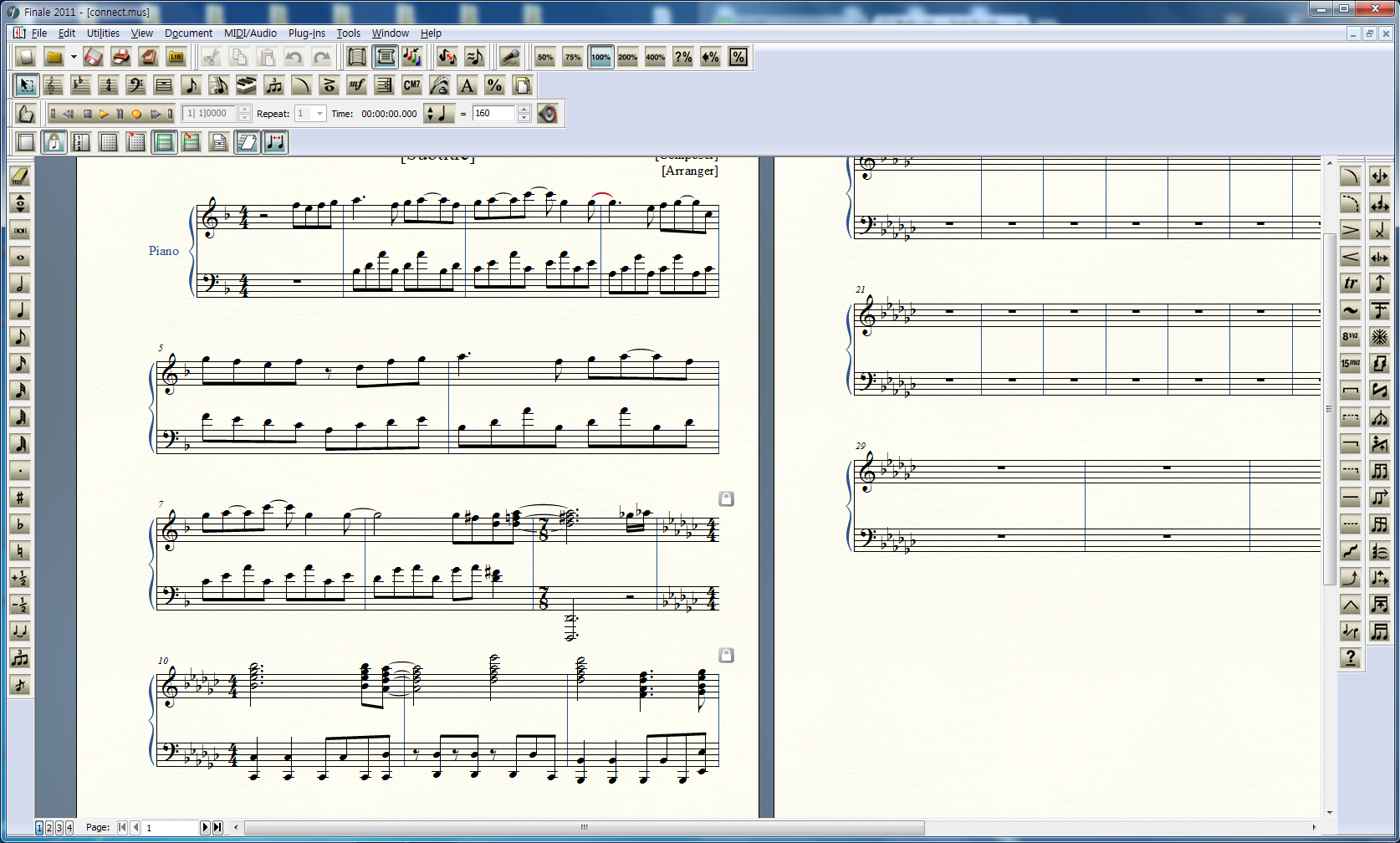The image size is (1400, 843).
Task: Go to next page arrow
Action: click(205, 827)
